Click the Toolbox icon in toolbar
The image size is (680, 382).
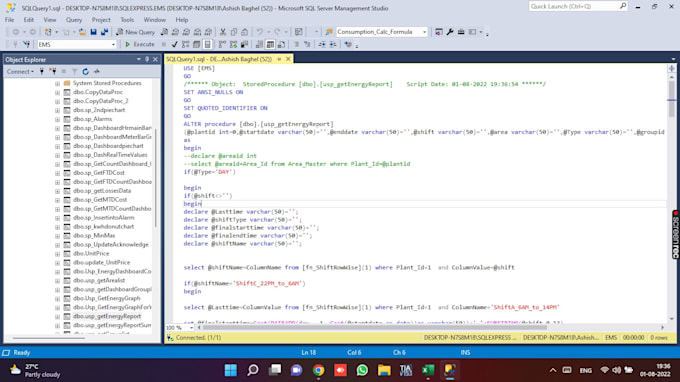pos(461,32)
